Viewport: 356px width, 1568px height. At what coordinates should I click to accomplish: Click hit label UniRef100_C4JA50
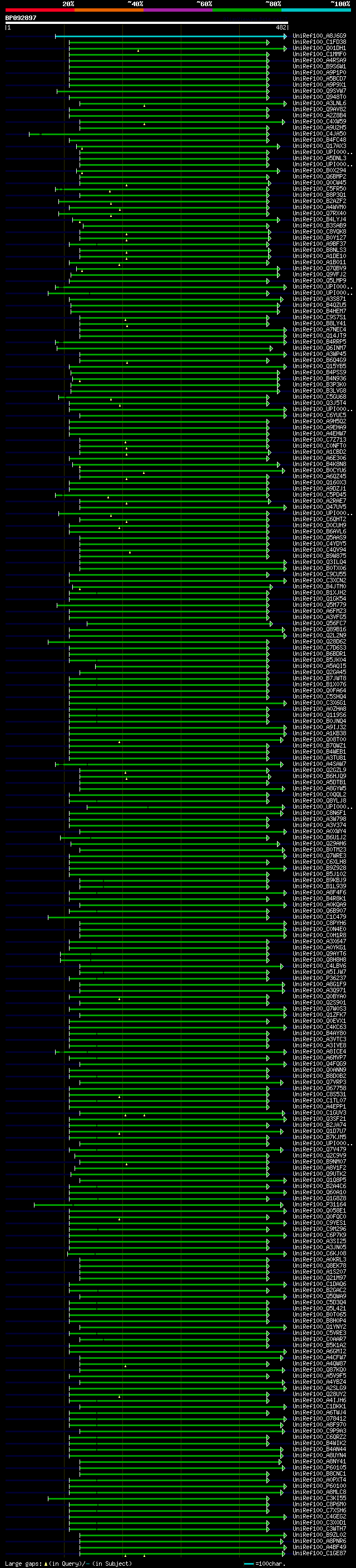pyautogui.click(x=319, y=134)
